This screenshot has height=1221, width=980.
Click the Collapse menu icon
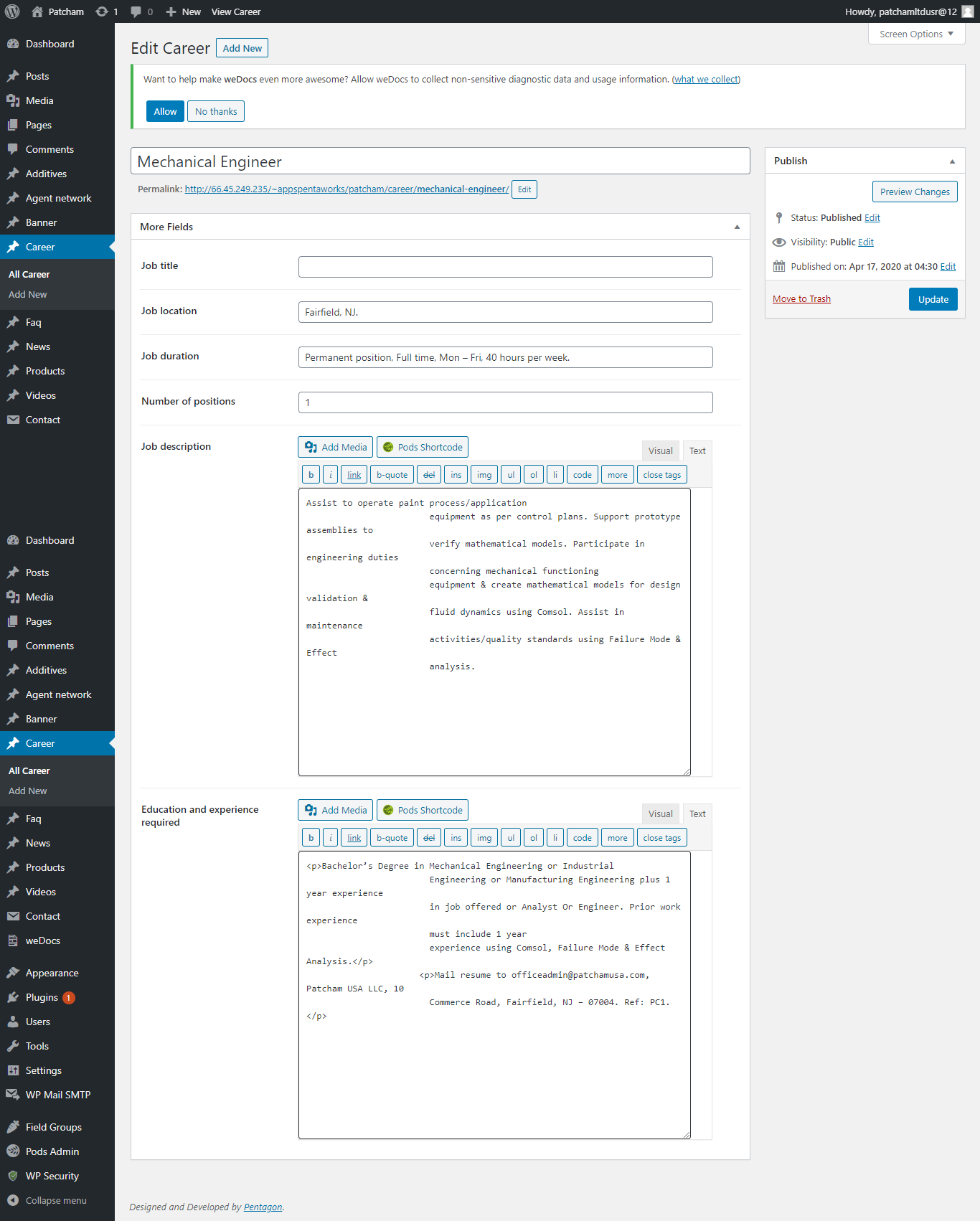[13, 1200]
